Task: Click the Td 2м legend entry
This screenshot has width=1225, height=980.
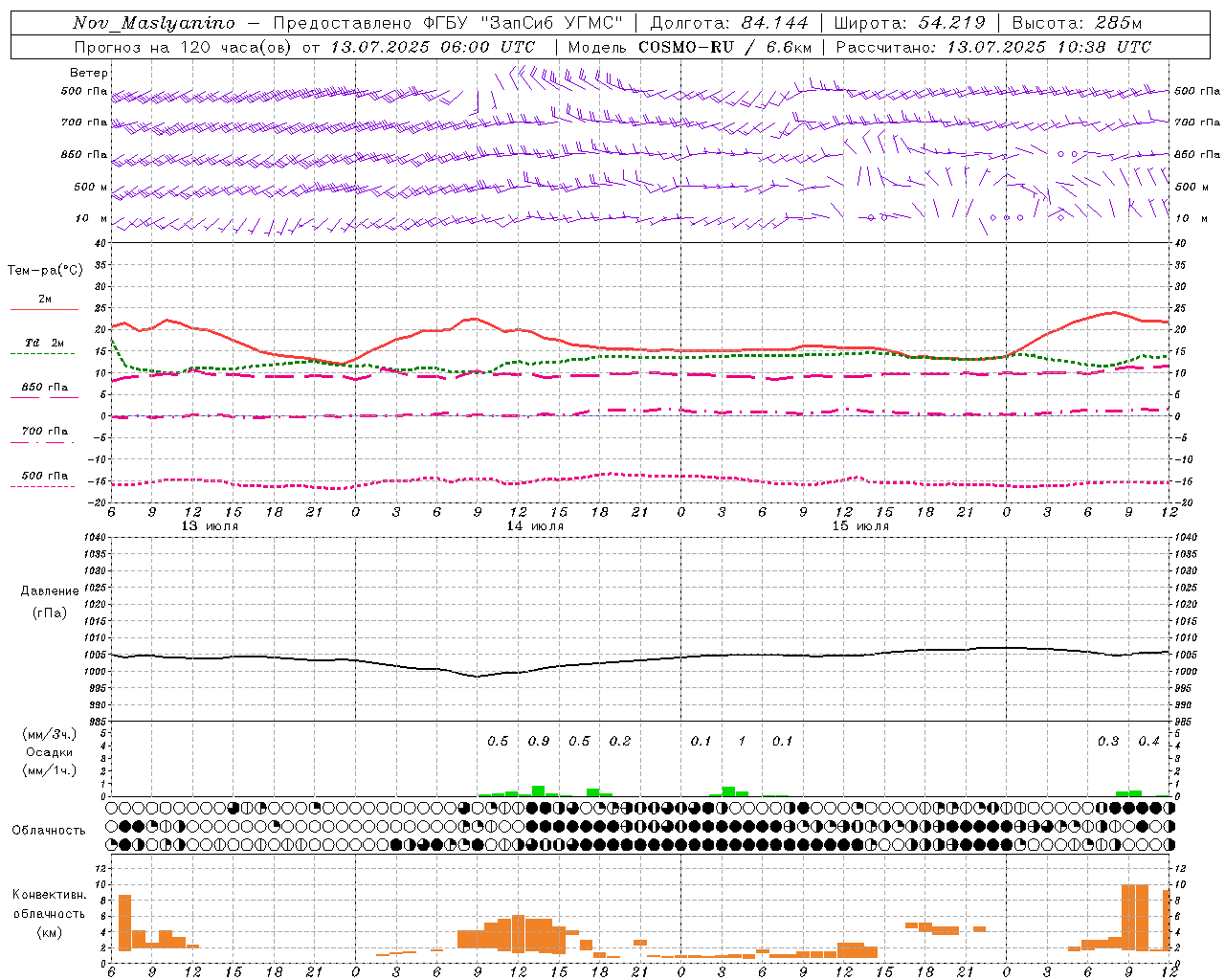Action: (x=45, y=343)
